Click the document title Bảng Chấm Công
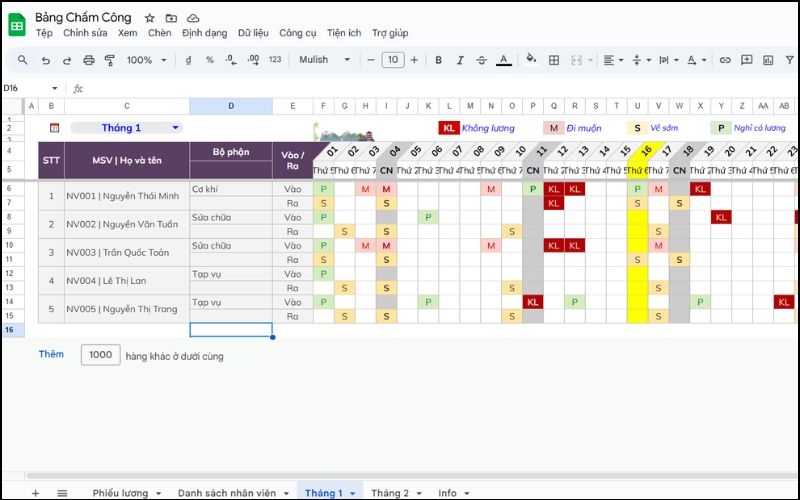Screen dimensions: 800x500 pos(83,18)
